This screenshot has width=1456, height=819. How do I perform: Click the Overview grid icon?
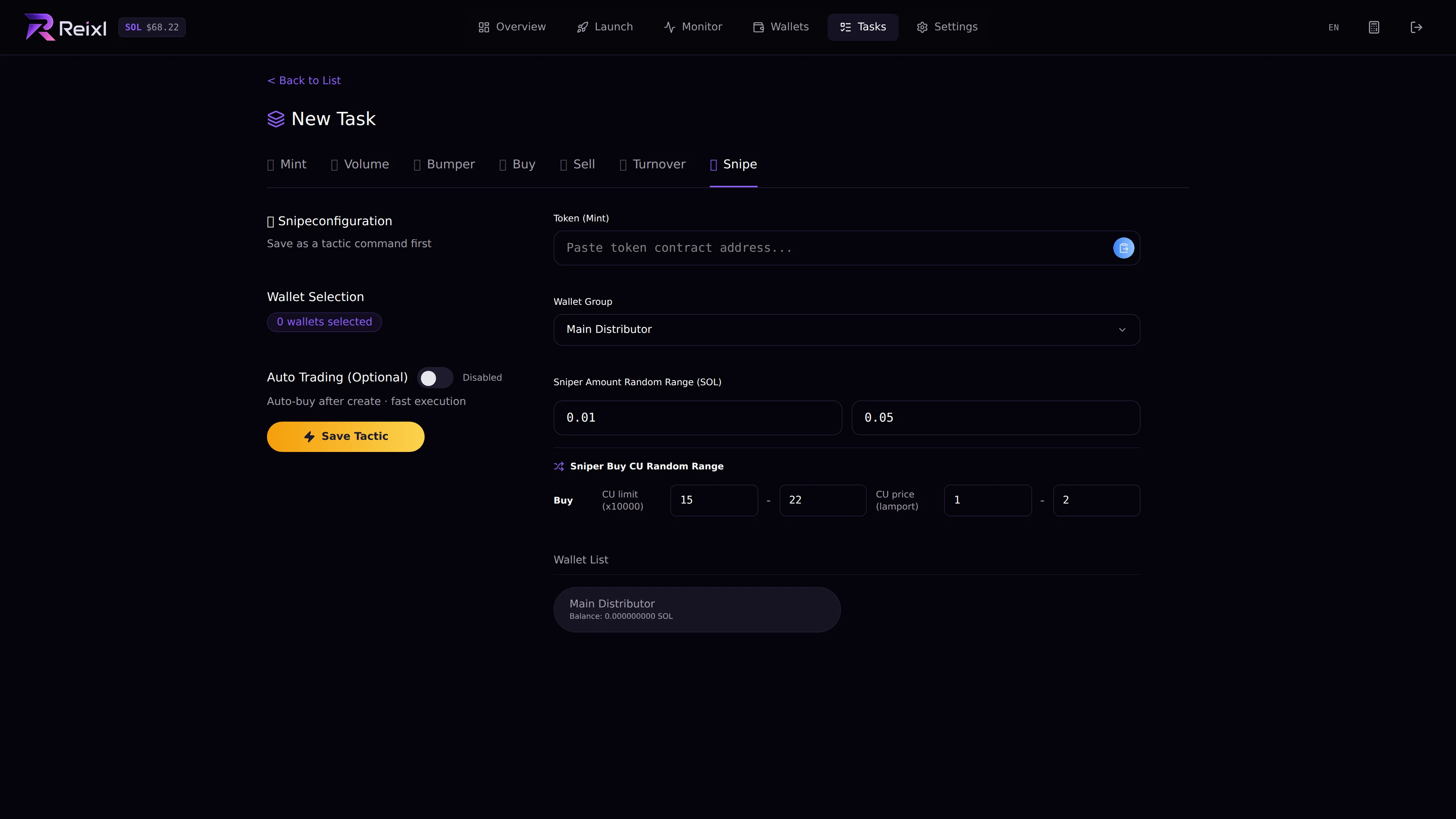coord(484,27)
